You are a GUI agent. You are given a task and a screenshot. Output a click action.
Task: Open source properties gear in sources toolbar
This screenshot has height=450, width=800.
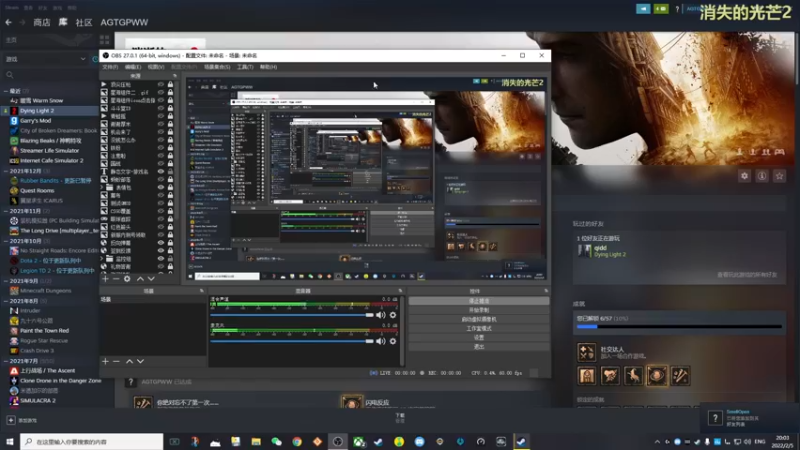[x=127, y=279]
